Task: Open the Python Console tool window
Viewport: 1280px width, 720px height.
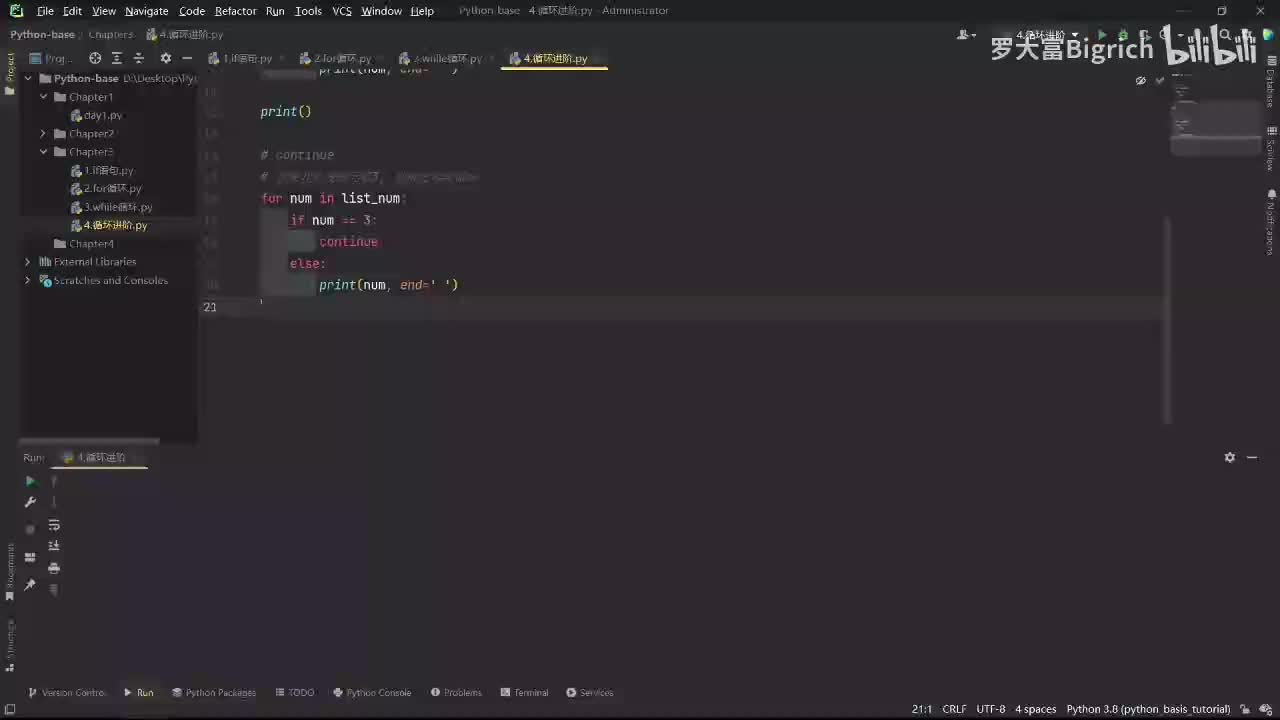Action: pos(372,692)
